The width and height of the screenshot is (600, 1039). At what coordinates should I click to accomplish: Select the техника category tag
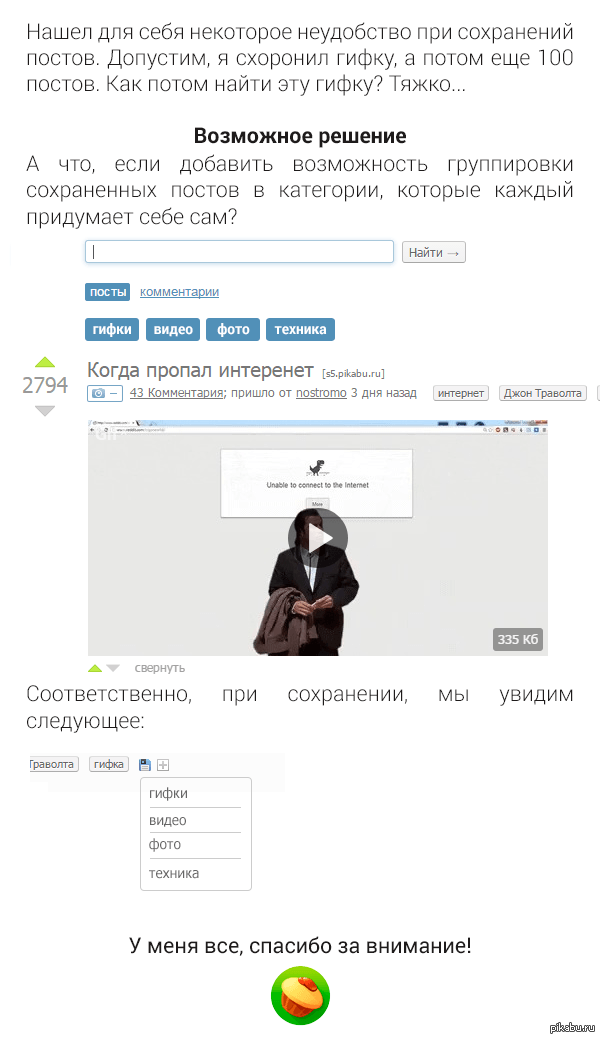300,329
